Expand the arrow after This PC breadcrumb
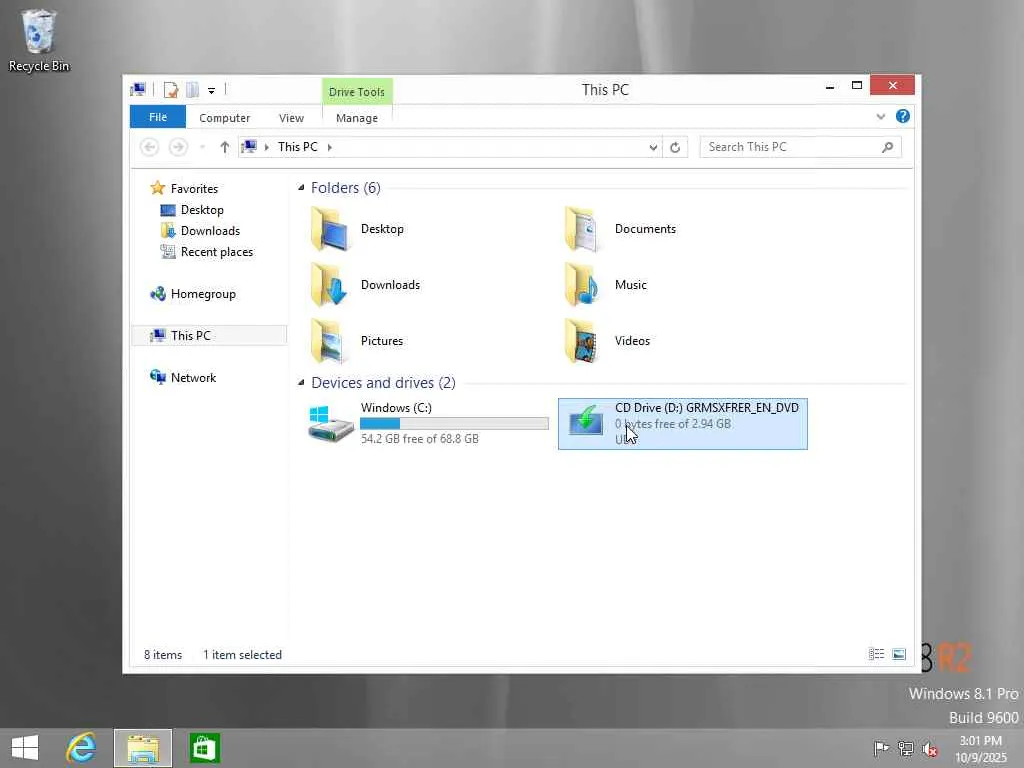Image resolution: width=1024 pixels, height=768 pixels. pos(330,147)
